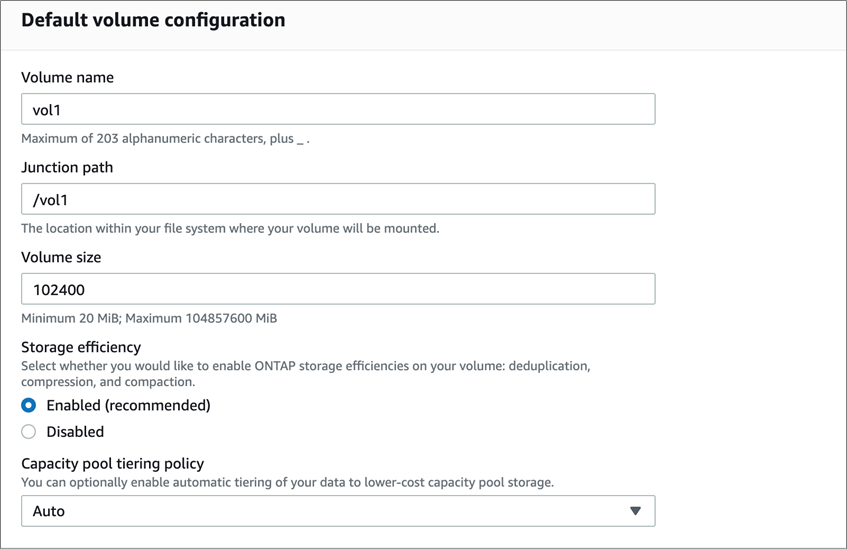This screenshot has width=847, height=549.
Task: Click the Capacity pool tiering policy label
Action: (x=112, y=463)
